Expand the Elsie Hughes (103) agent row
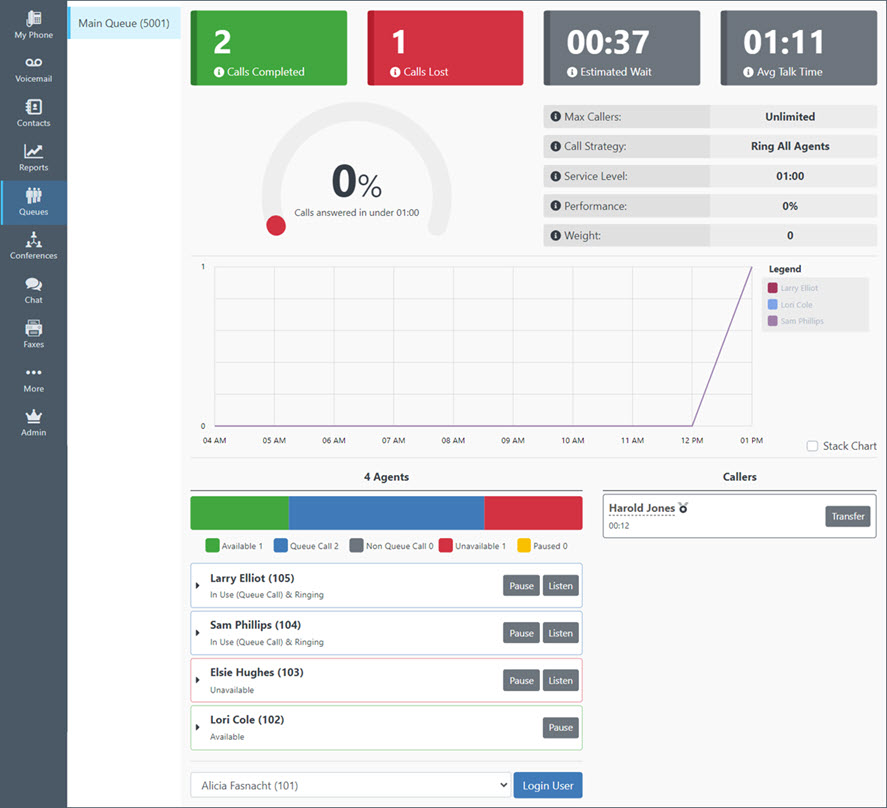Image resolution: width=887 pixels, height=808 pixels. click(197, 680)
